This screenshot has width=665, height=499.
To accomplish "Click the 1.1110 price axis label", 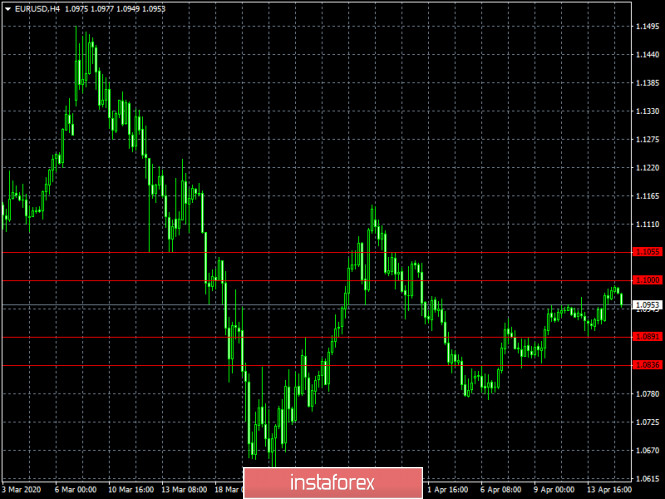I will pos(648,224).
